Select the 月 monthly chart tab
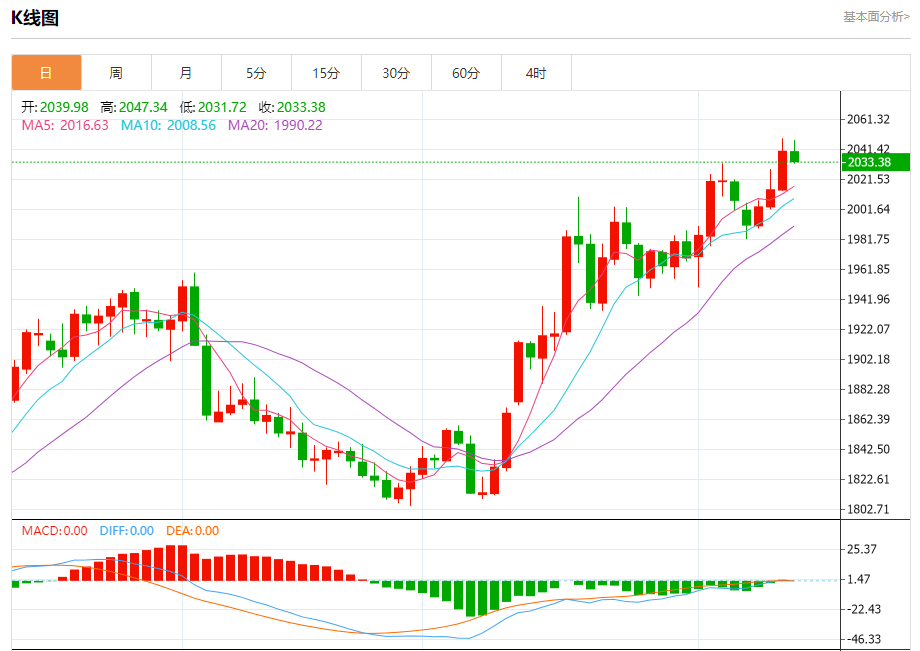Viewport: 920px width, 651px height. pyautogui.click(x=186, y=73)
